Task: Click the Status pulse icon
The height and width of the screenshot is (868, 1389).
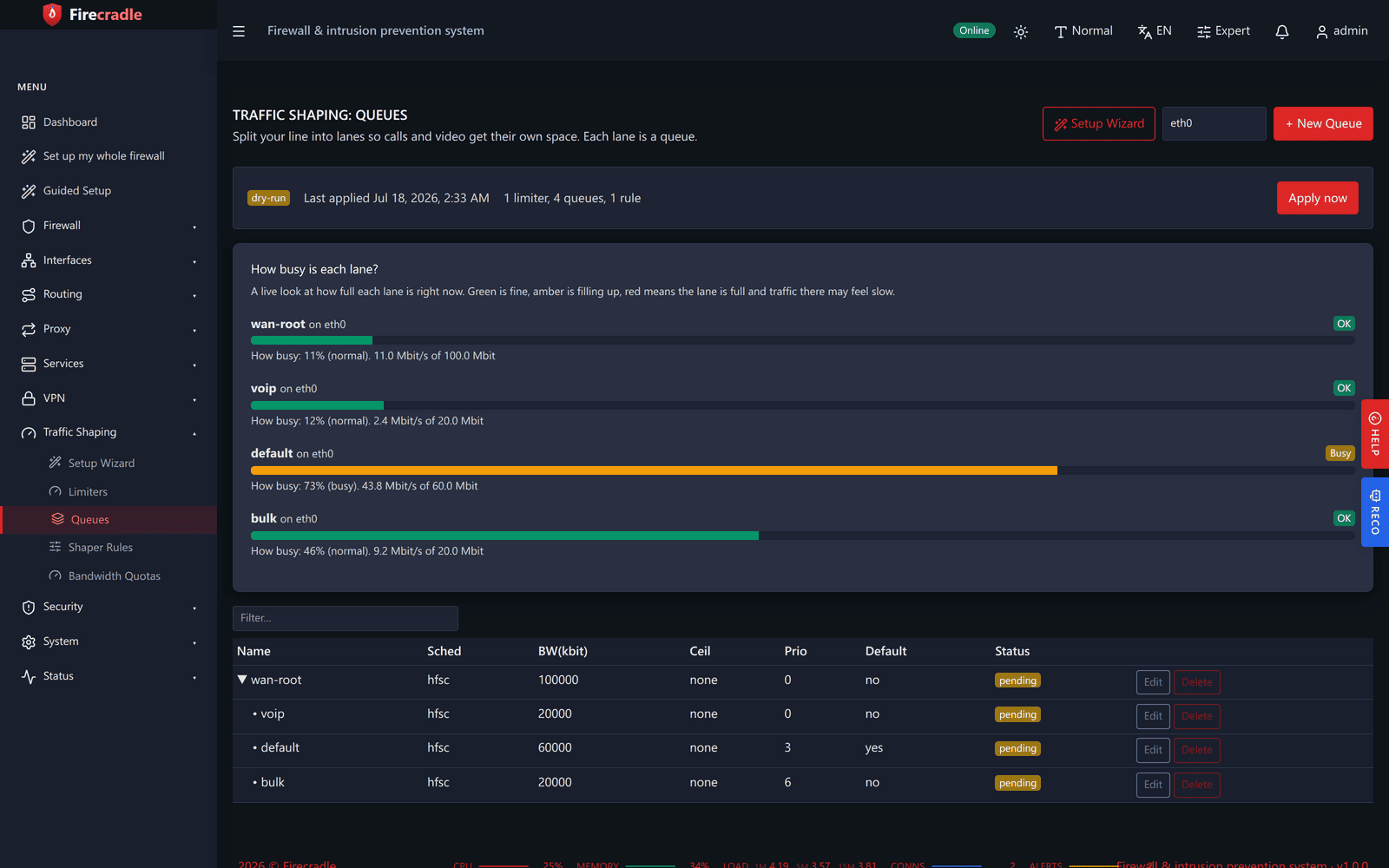Action: [29, 676]
